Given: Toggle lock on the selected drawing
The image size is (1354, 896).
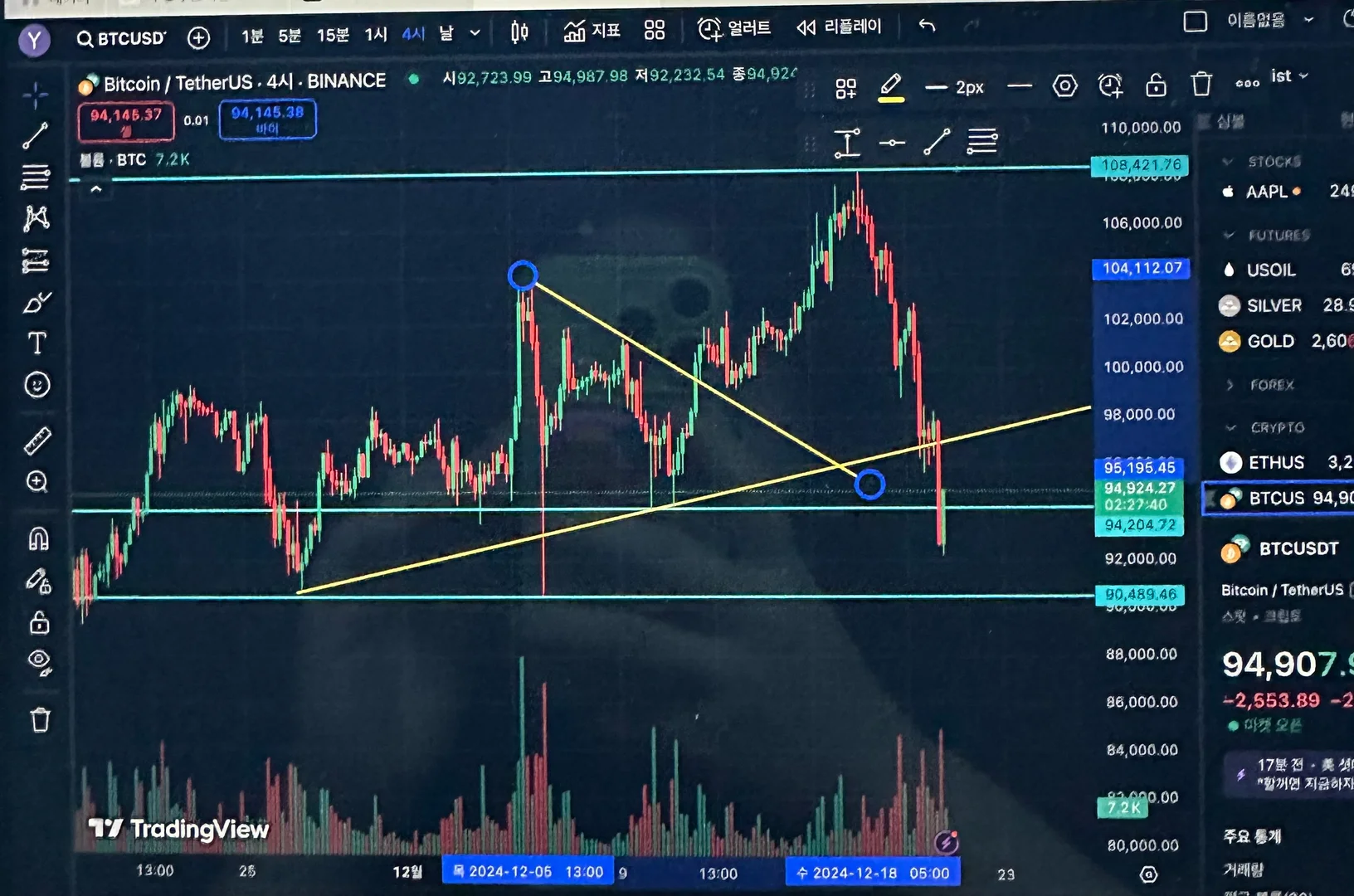Looking at the screenshot, I should 1156,85.
